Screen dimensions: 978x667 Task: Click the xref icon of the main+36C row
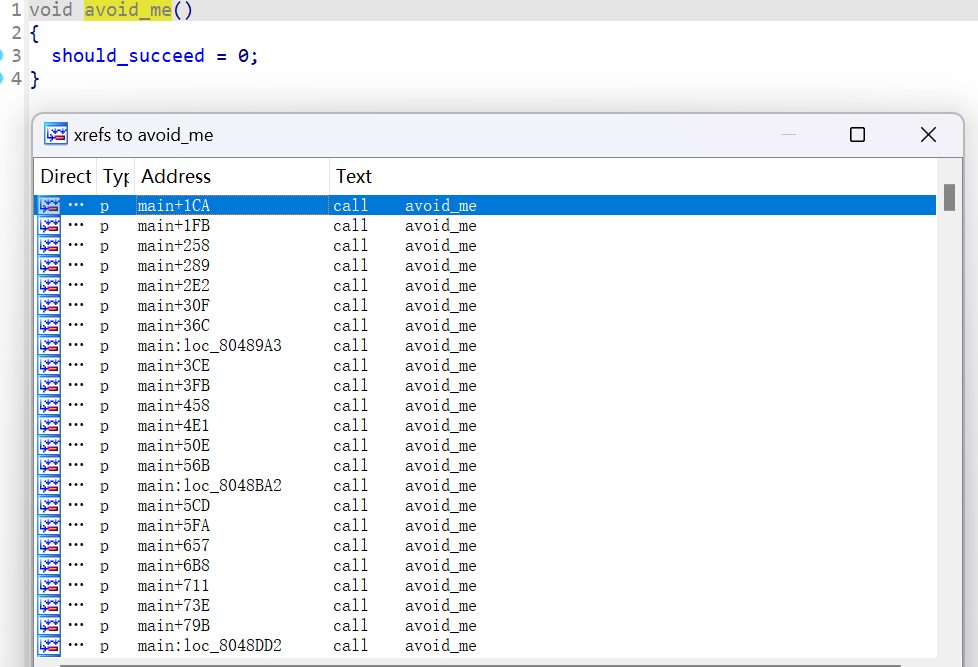(x=49, y=325)
